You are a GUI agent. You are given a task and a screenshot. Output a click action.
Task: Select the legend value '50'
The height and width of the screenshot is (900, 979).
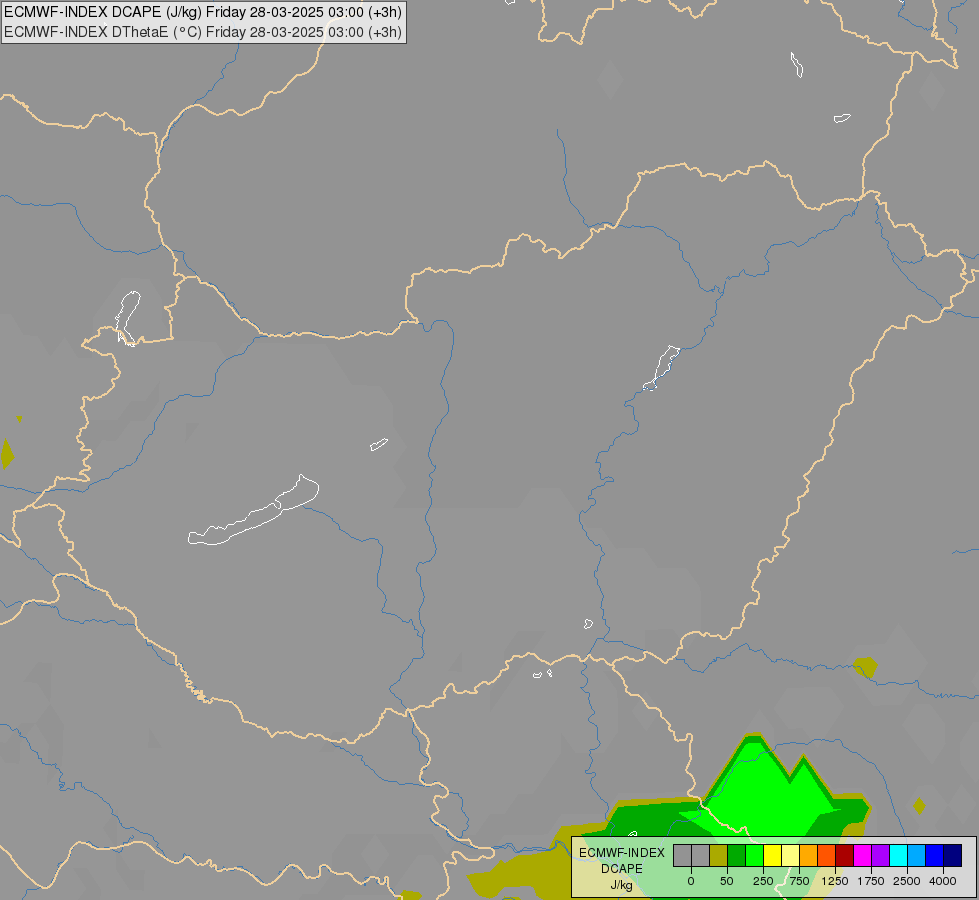727,881
